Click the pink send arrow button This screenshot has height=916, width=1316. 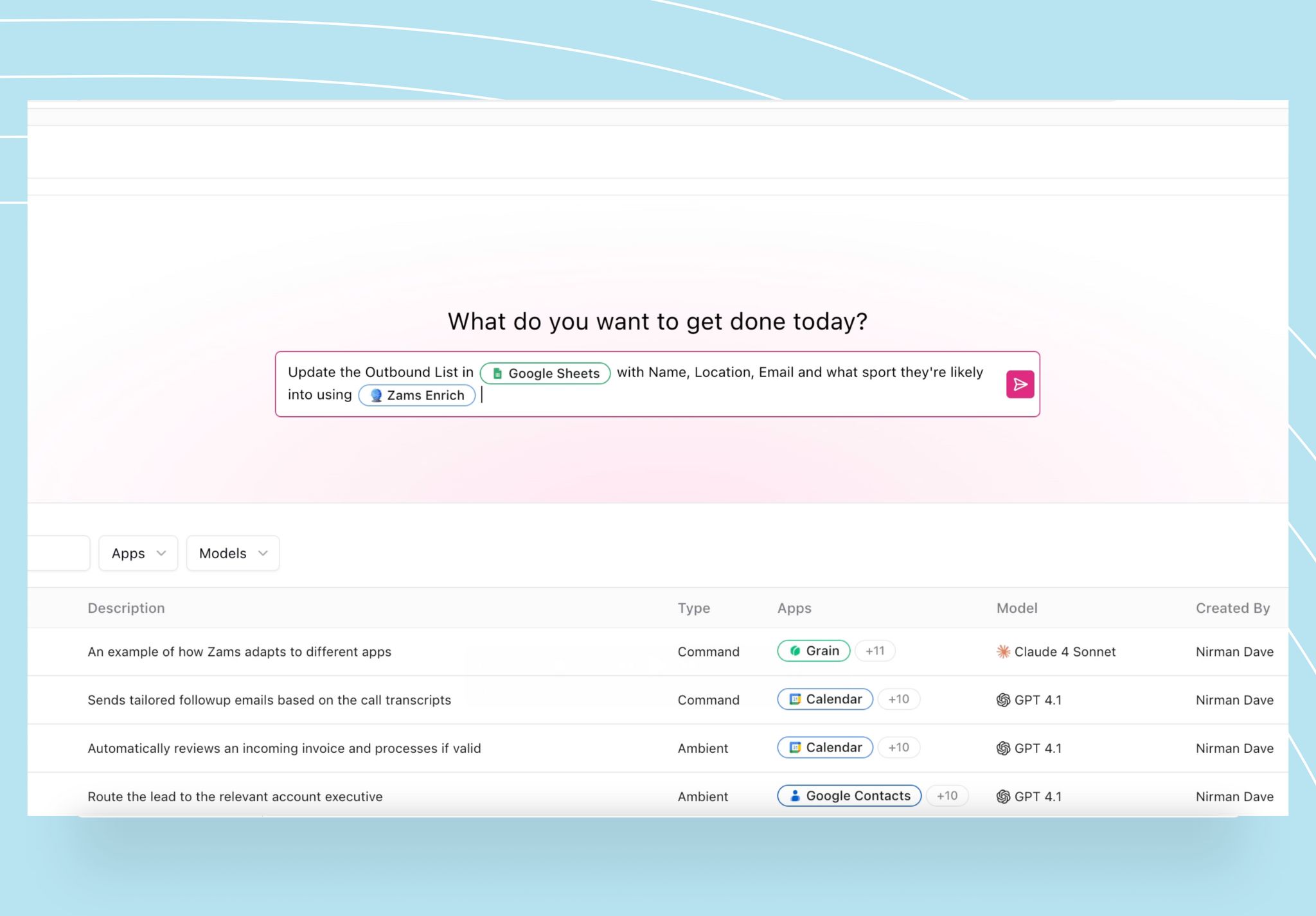click(x=1020, y=385)
